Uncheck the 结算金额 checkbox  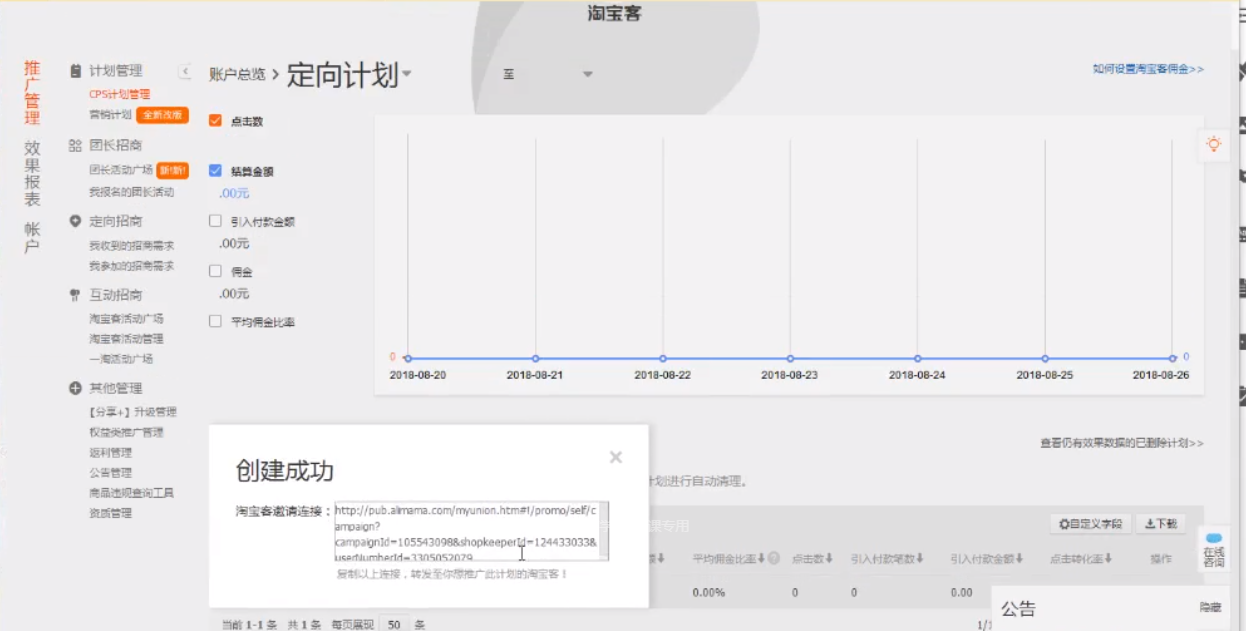pyautogui.click(x=215, y=171)
